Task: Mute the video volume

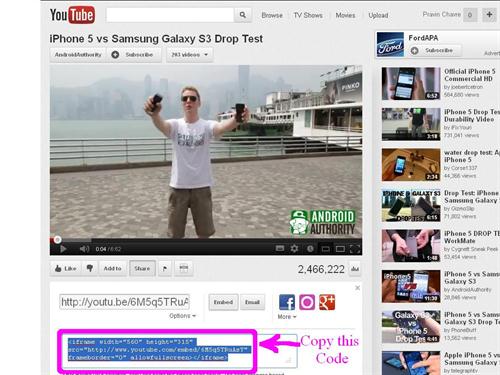Action: click(x=84, y=249)
